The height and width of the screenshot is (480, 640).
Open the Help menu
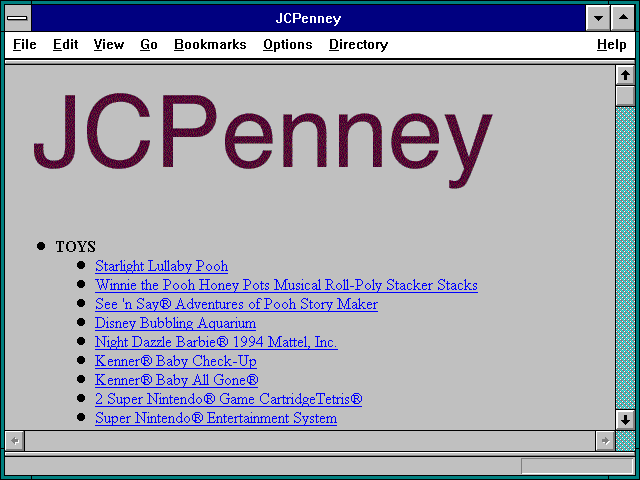pos(611,44)
